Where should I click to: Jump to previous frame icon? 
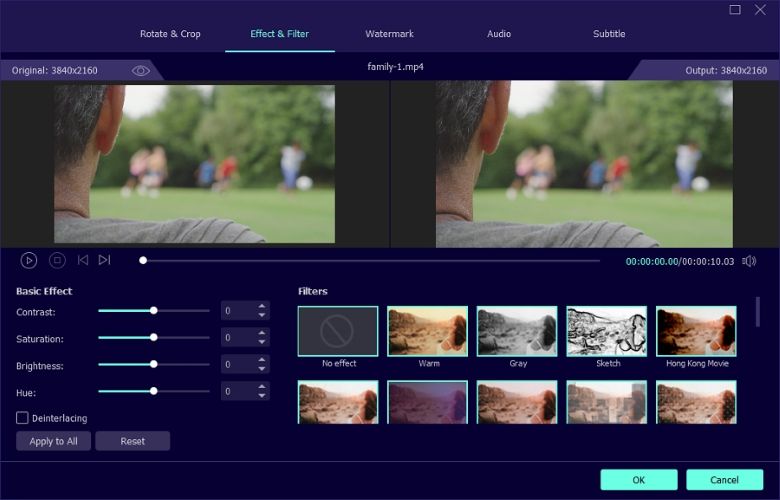tap(83, 260)
